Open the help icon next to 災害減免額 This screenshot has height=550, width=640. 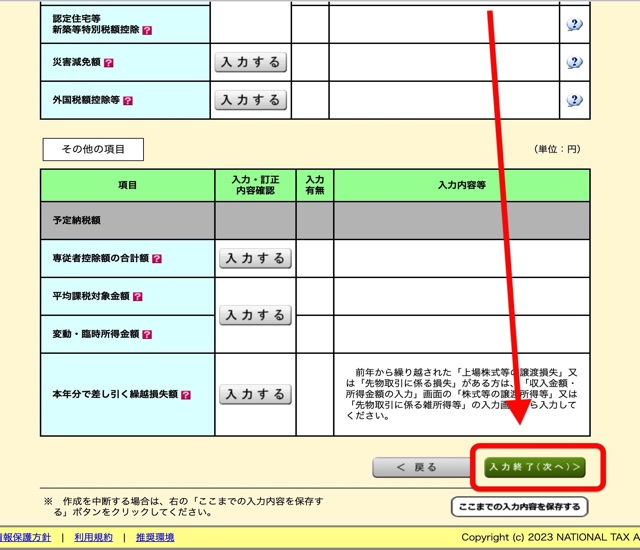(109, 63)
